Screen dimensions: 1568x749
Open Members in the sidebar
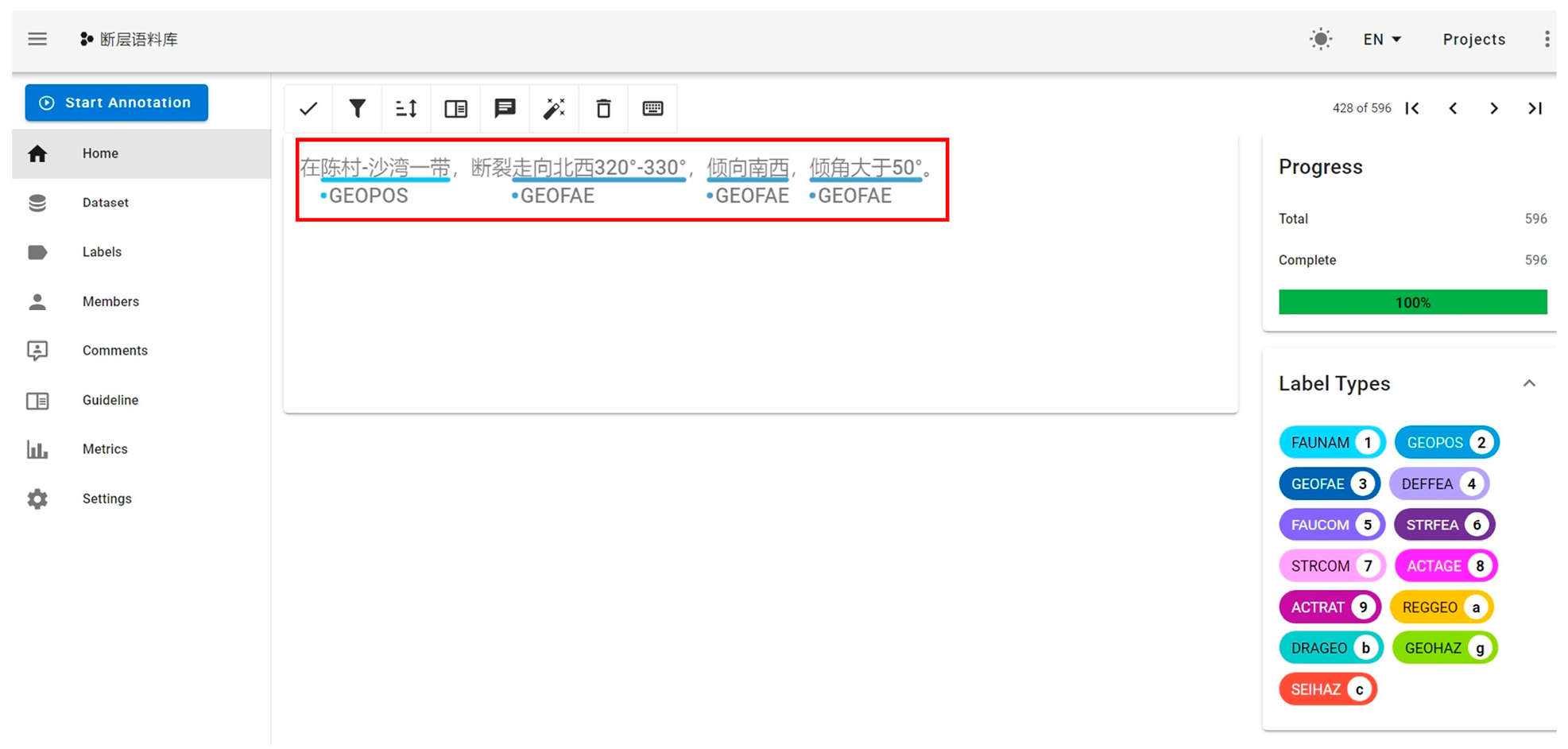(x=141, y=301)
